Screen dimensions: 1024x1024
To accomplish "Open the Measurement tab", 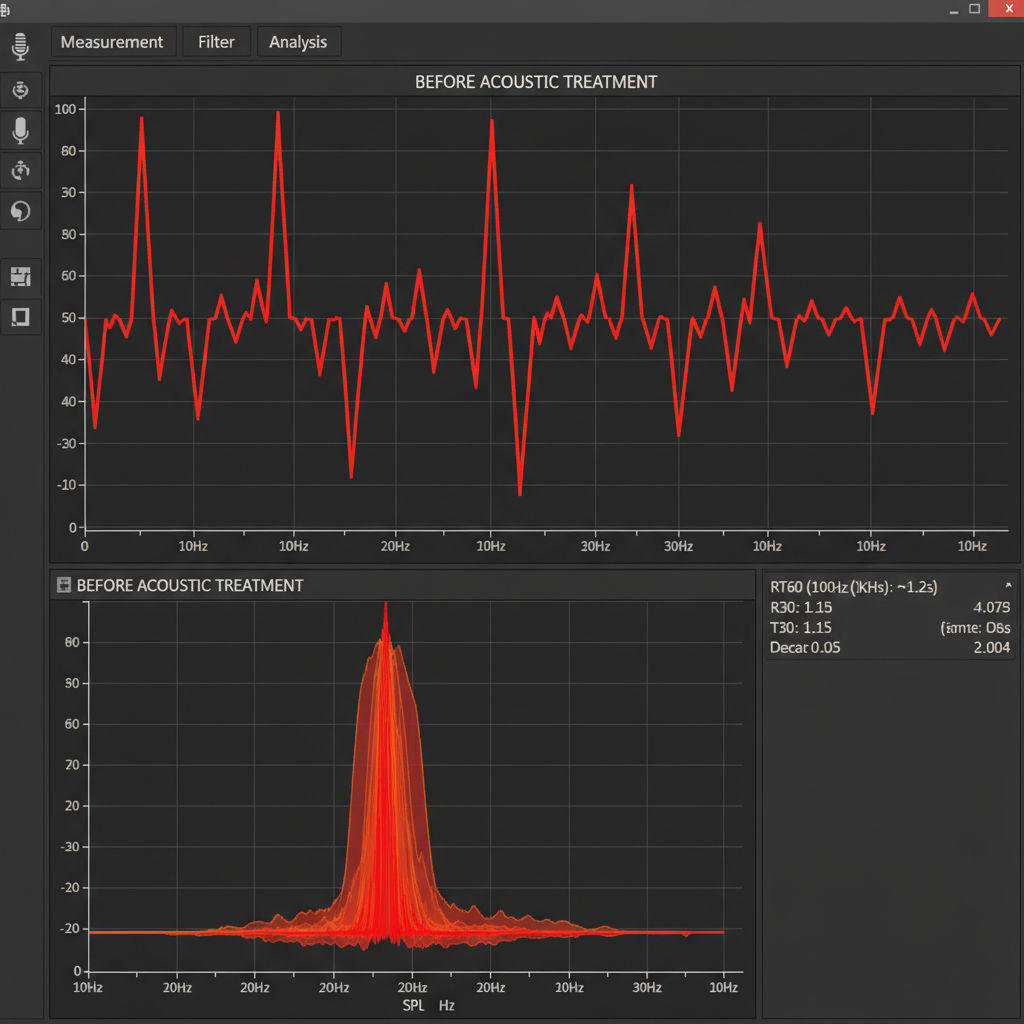I will pos(112,42).
